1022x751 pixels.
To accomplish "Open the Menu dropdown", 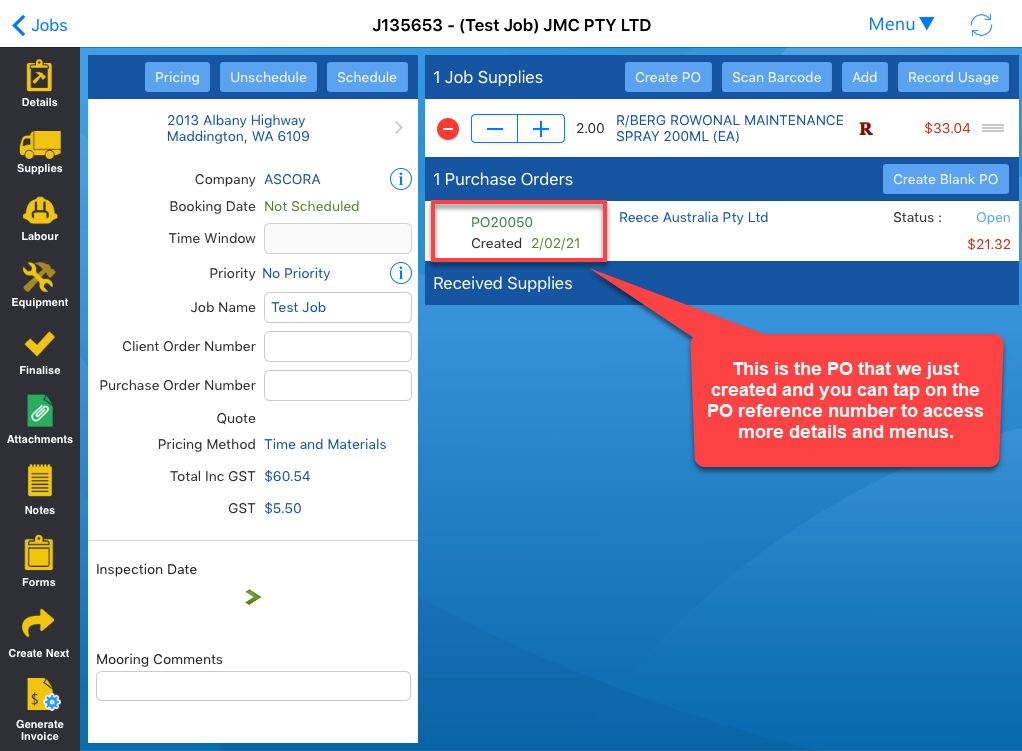I will coord(900,24).
